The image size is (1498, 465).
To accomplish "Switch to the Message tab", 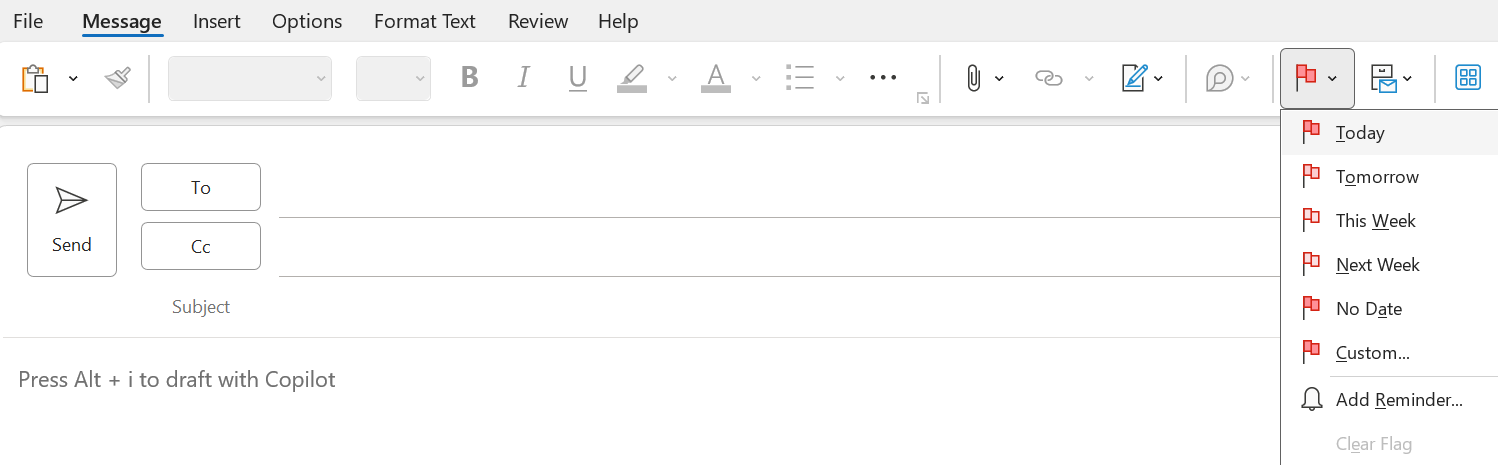I will coord(122,21).
